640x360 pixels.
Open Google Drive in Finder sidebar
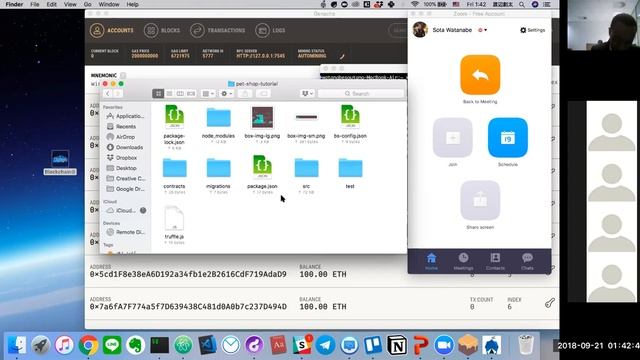pos(126,189)
